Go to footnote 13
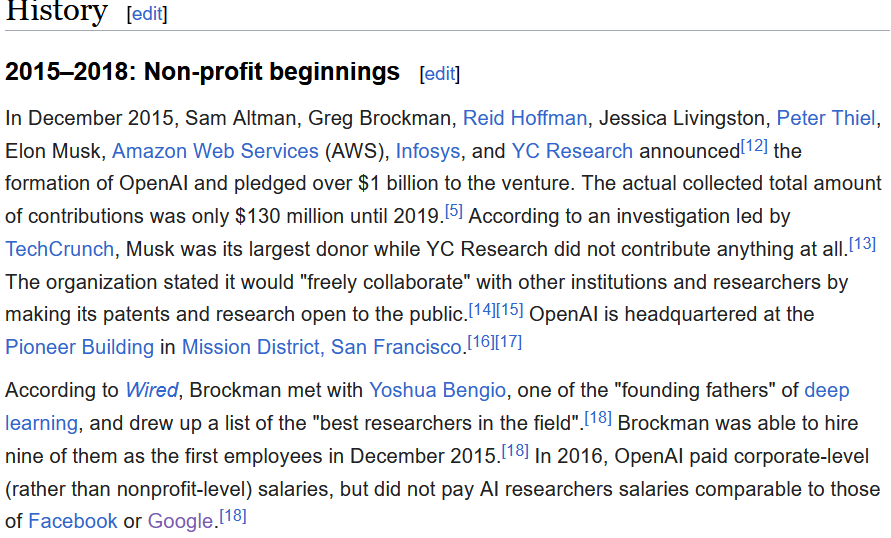 click(x=861, y=244)
